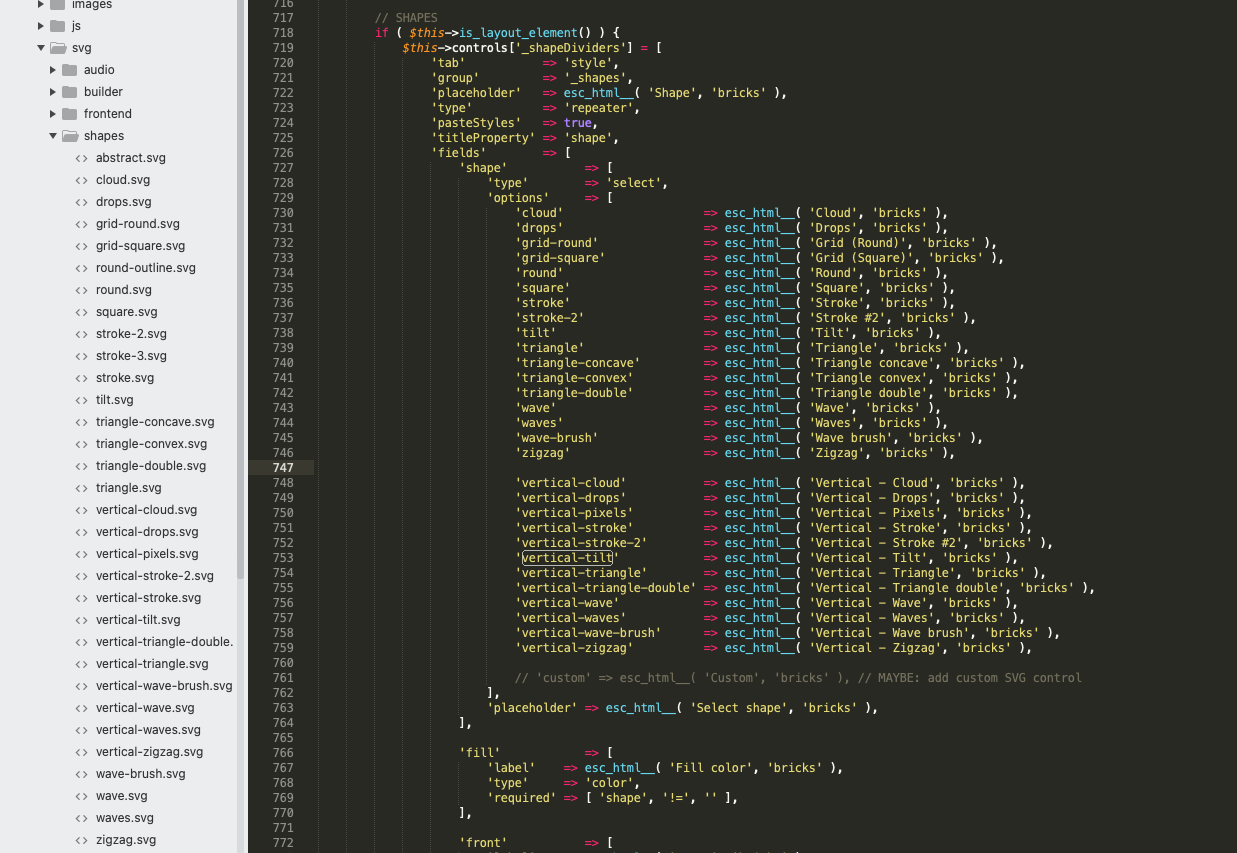Click the builder folder icon
The height and width of the screenshot is (853, 1237).
[x=69, y=92]
